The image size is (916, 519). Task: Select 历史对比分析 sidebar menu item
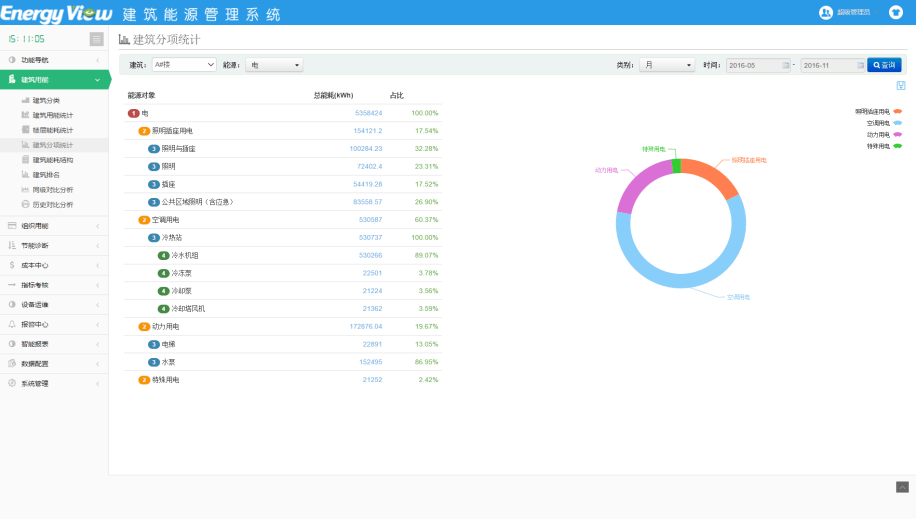54,205
